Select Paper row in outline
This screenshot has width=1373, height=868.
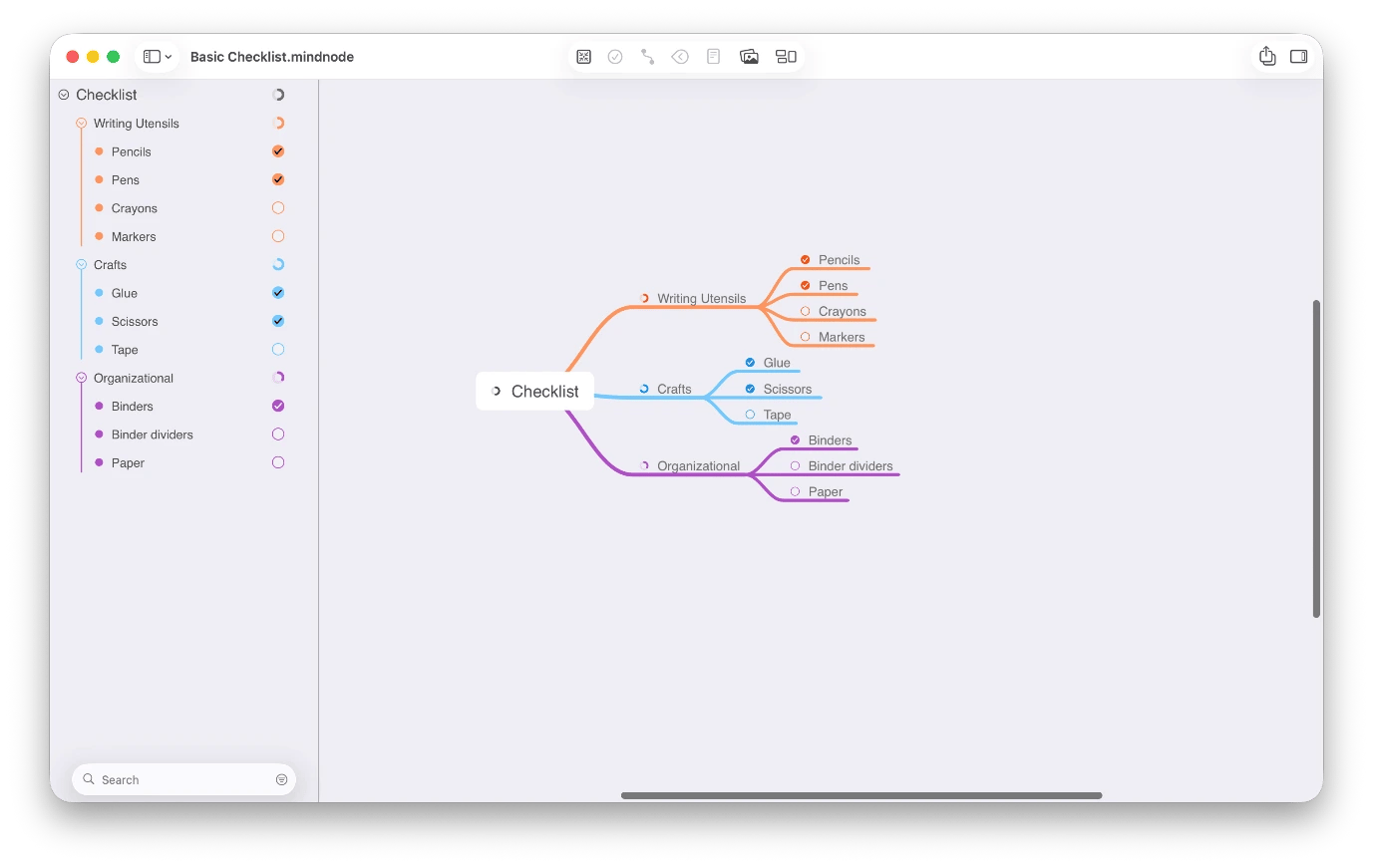183,462
